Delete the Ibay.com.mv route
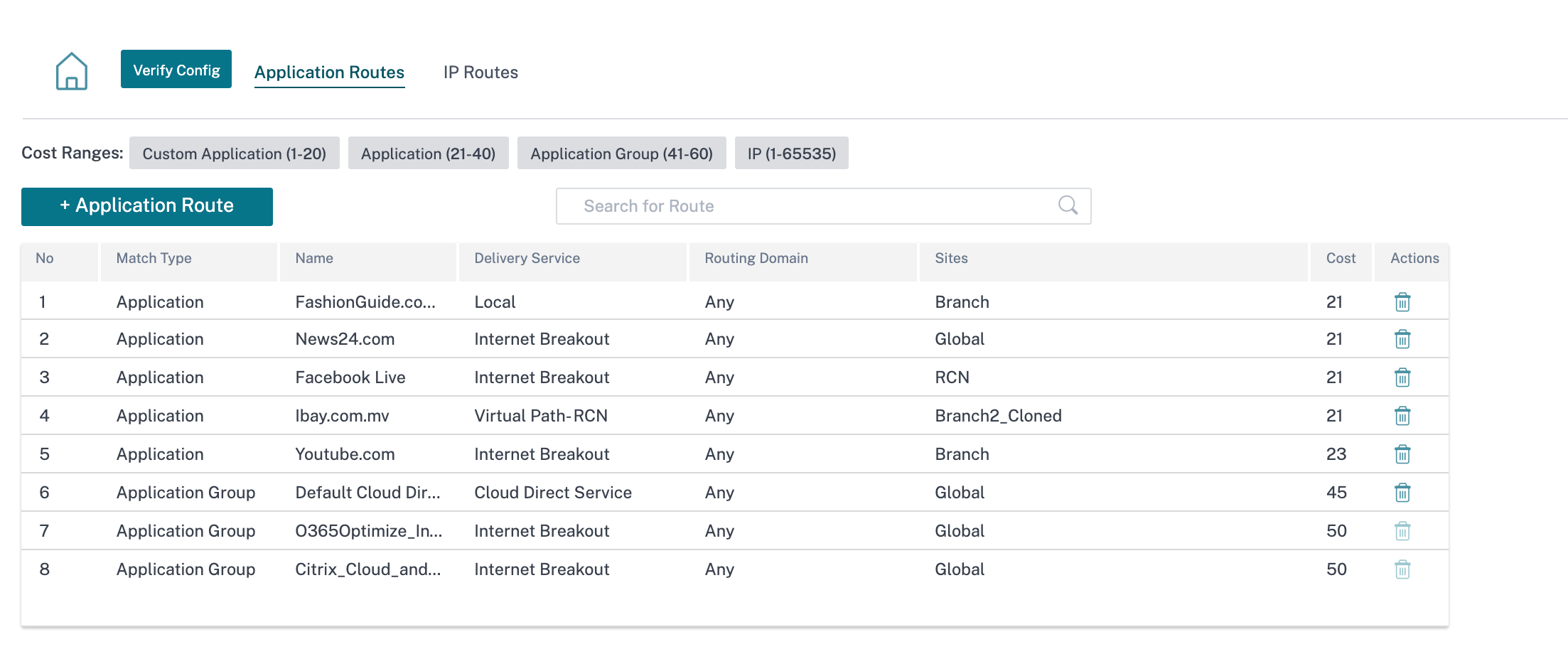1568x654 pixels. pyautogui.click(x=1402, y=416)
